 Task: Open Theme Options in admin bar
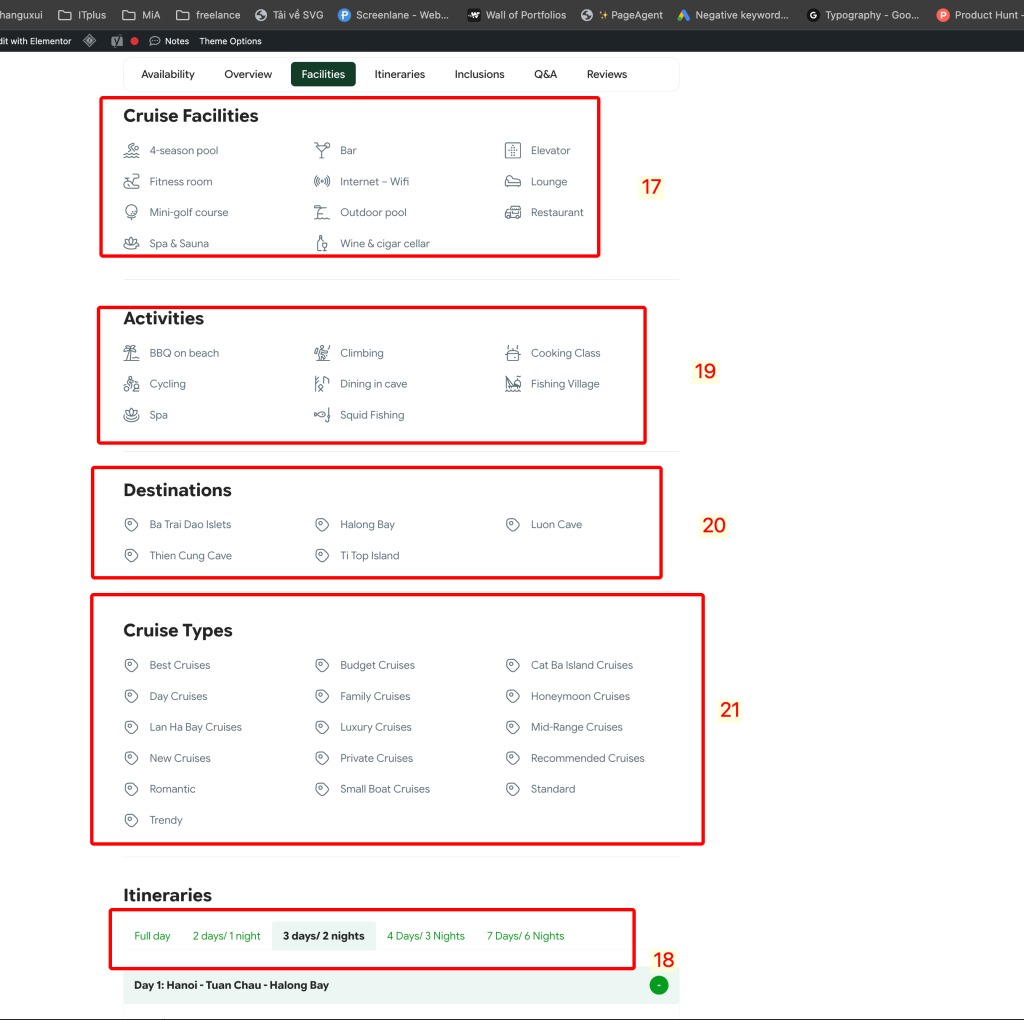pyautogui.click(x=230, y=41)
